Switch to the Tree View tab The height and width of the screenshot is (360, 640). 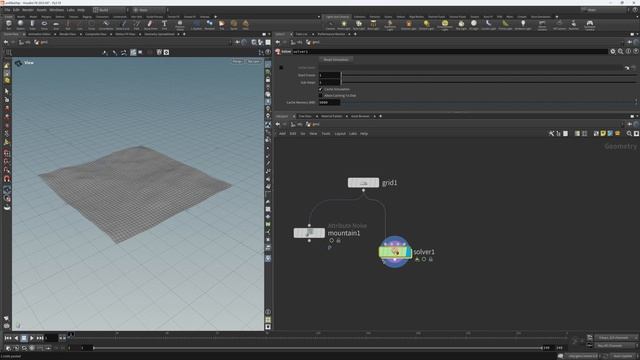tap(305, 116)
